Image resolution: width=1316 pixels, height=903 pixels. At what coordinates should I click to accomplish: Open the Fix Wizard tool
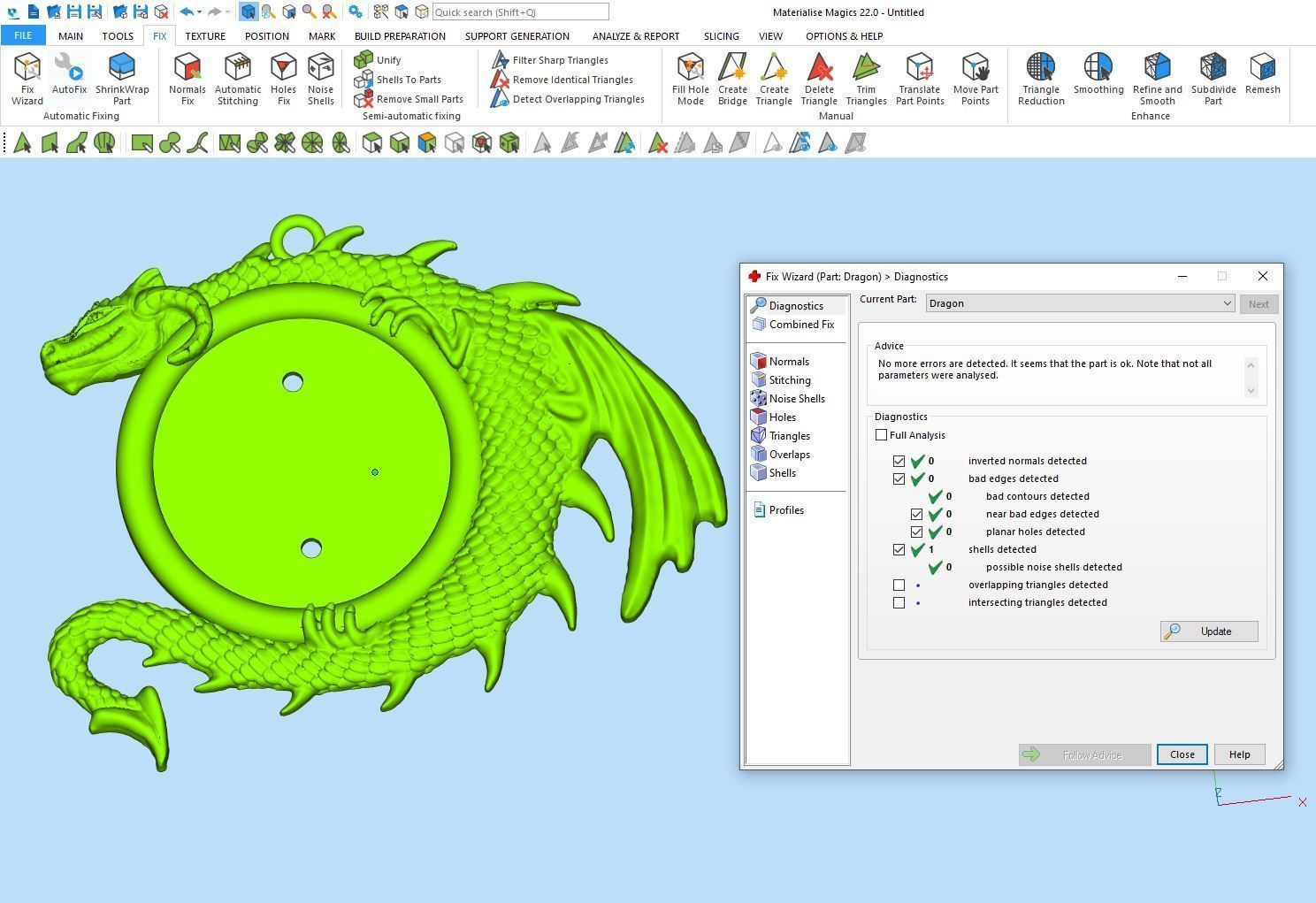[x=27, y=79]
